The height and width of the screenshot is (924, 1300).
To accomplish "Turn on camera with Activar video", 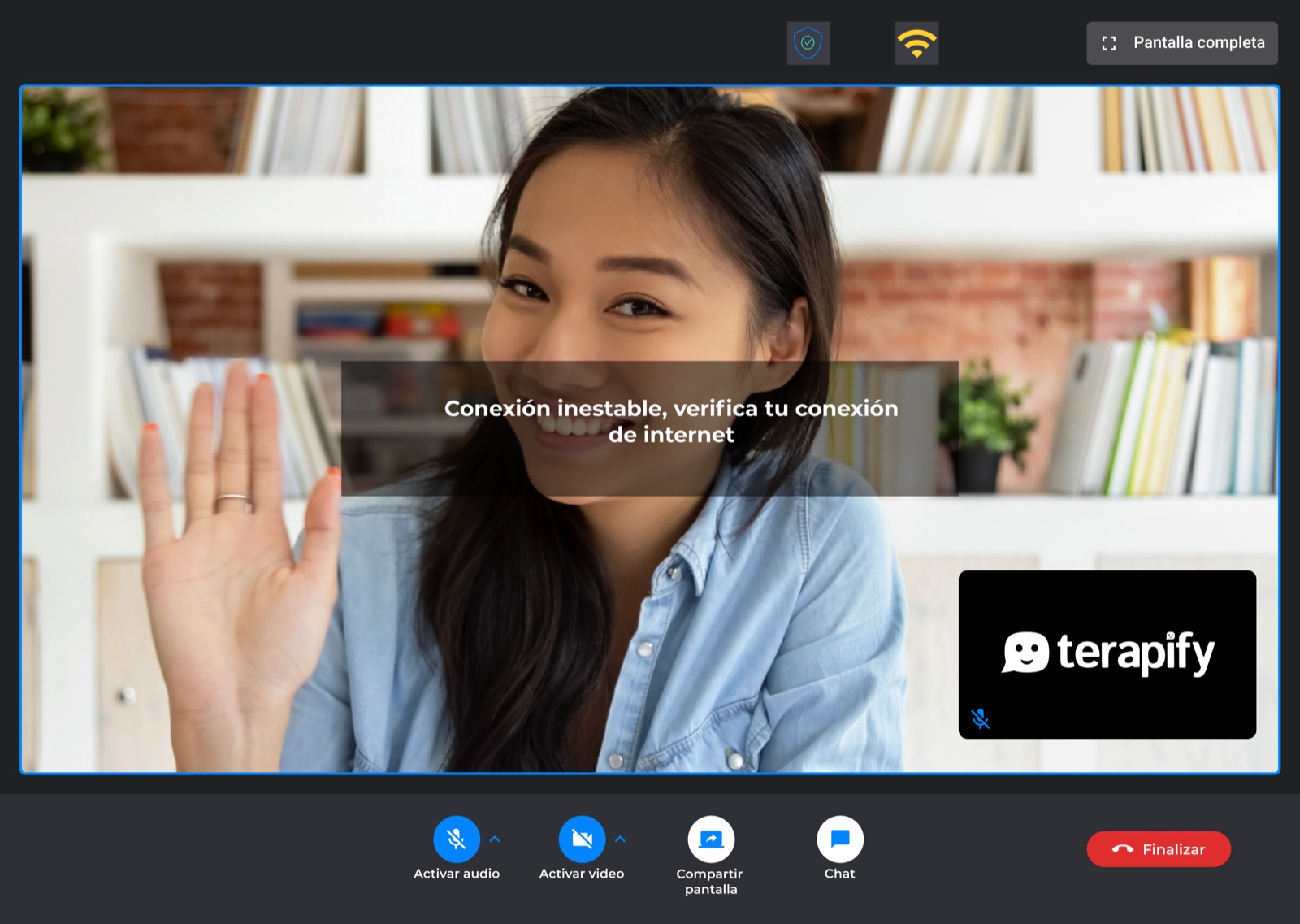I will (582, 839).
